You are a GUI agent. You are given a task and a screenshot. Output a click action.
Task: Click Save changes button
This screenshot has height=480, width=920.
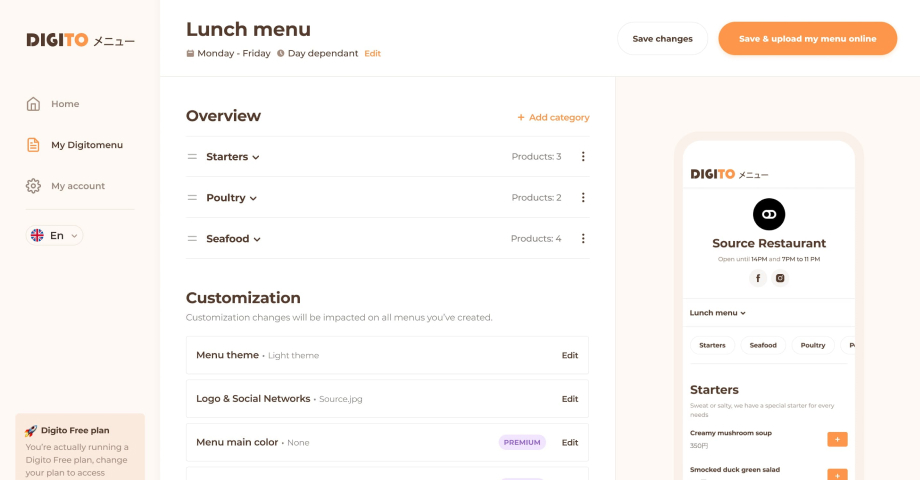click(x=662, y=39)
